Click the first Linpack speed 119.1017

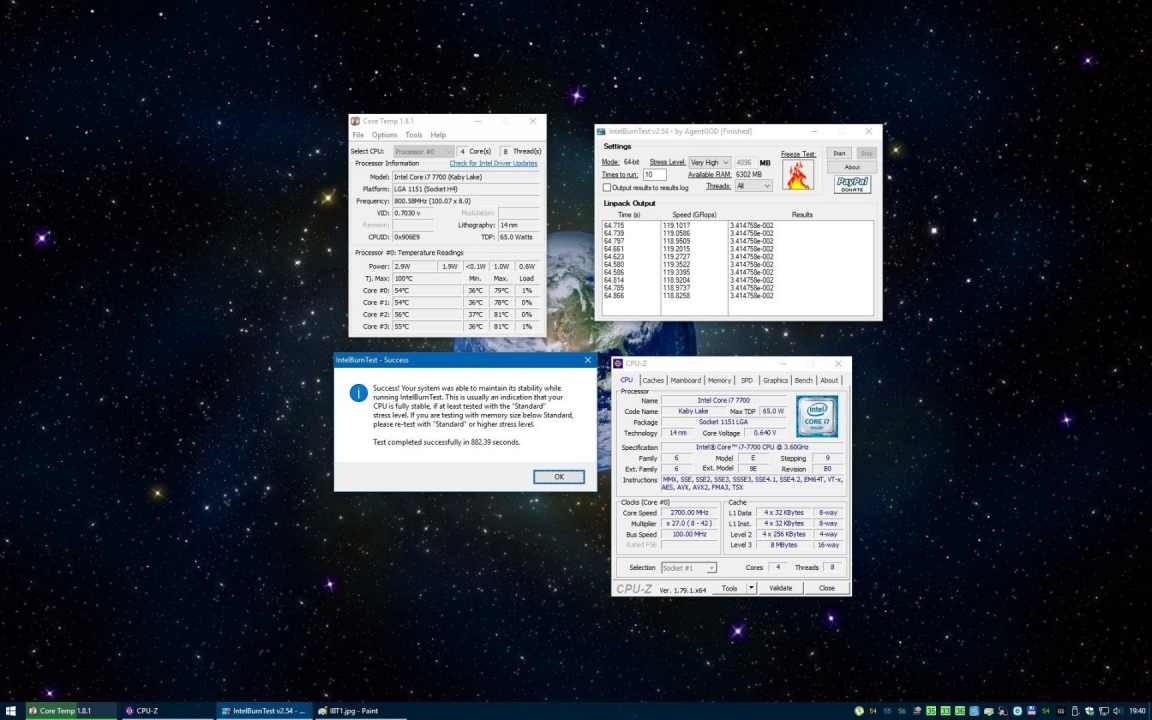(x=677, y=226)
